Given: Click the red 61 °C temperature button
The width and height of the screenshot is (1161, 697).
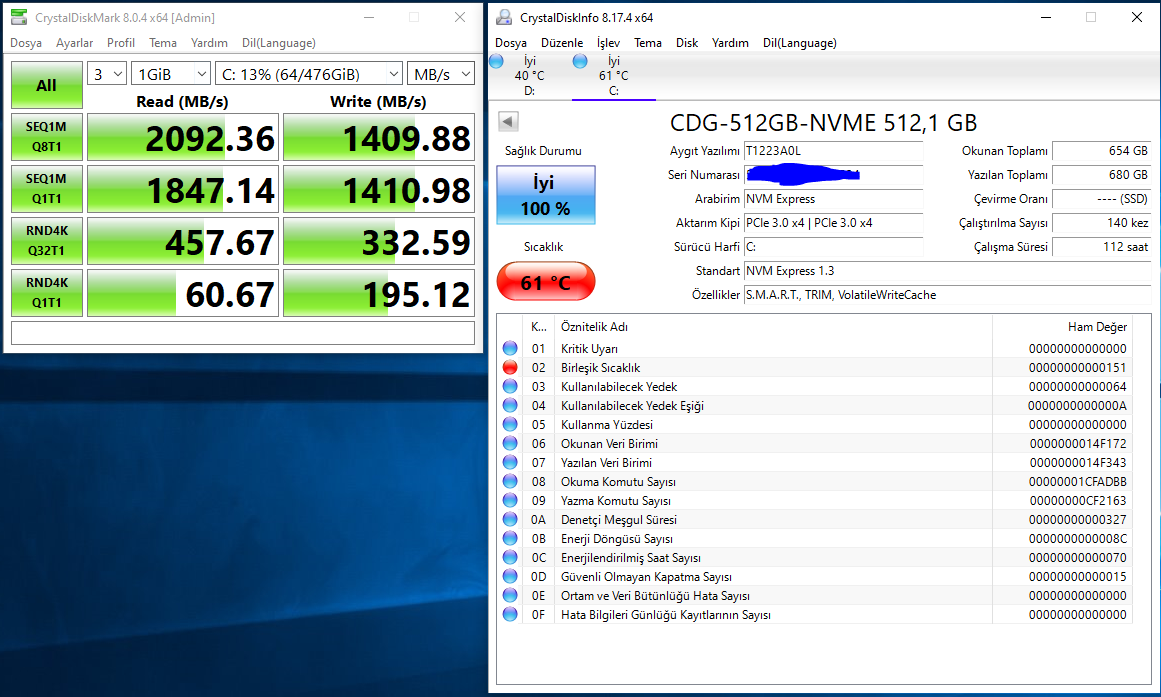Looking at the screenshot, I should [x=546, y=281].
